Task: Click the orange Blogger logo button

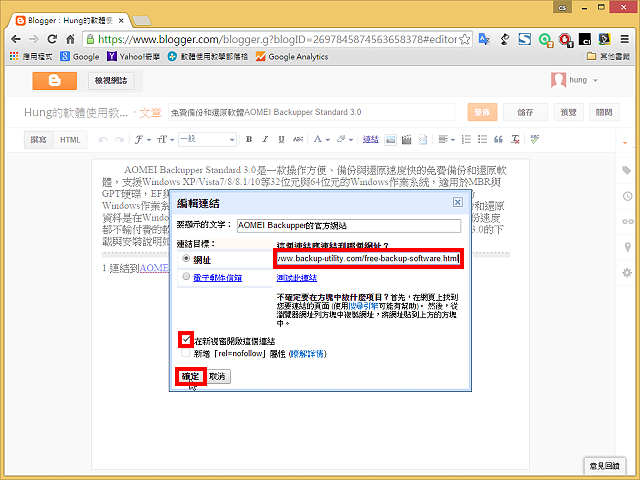Action: click(x=54, y=81)
